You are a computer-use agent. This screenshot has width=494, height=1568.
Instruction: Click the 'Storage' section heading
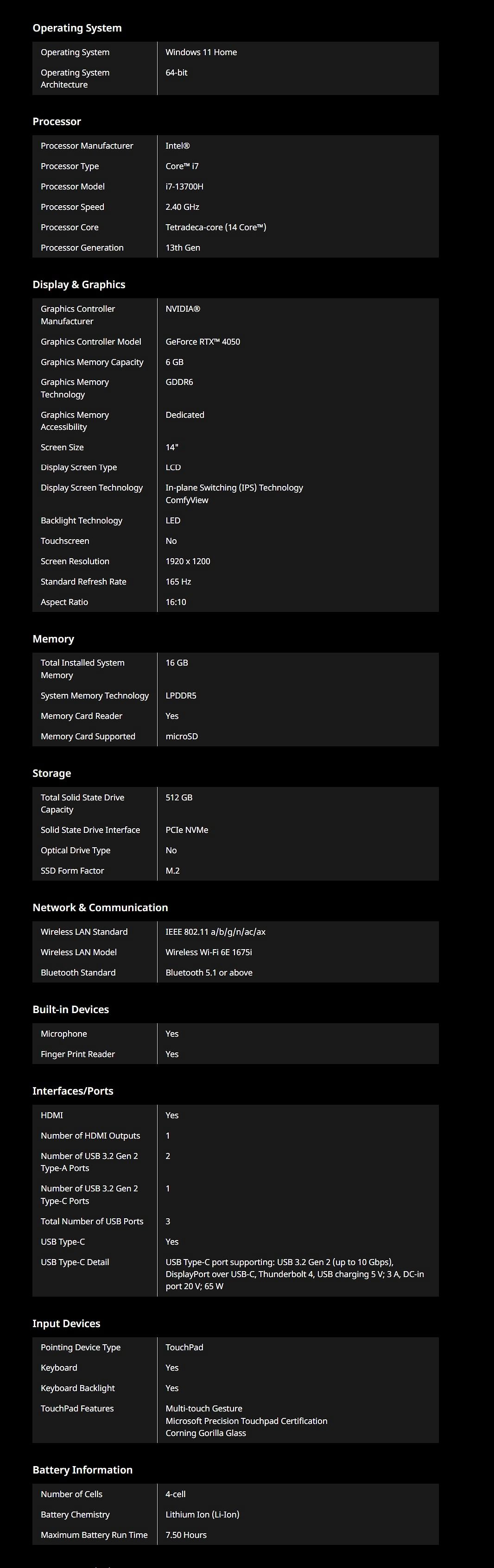52,773
